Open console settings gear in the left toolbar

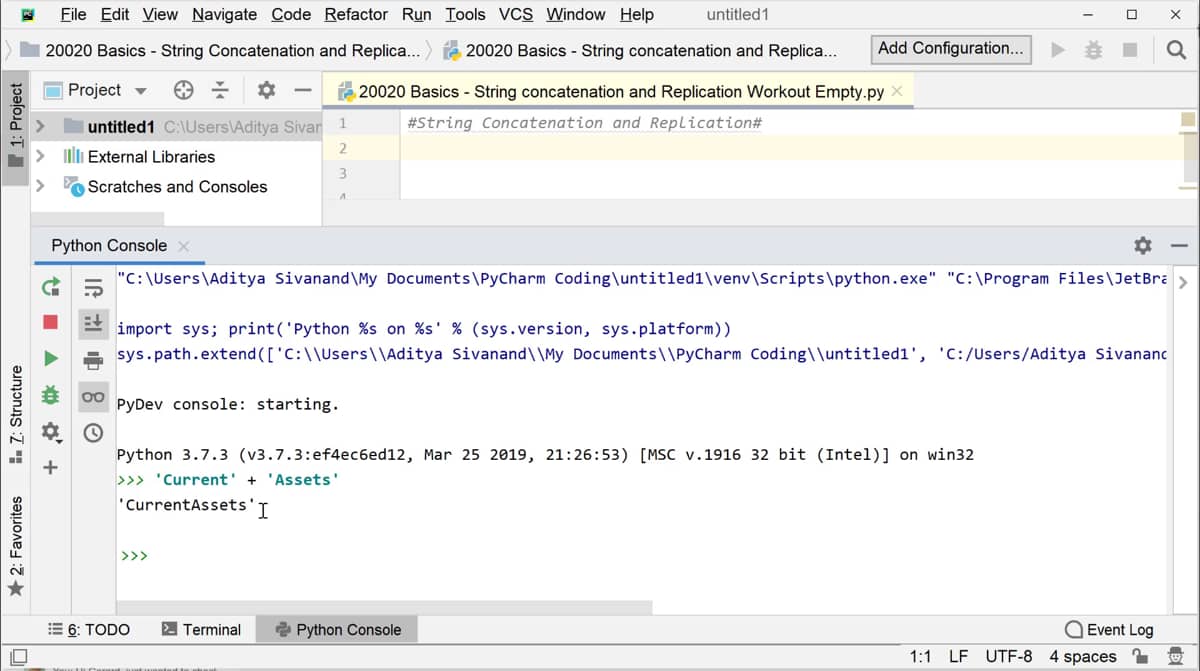(50, 432)
